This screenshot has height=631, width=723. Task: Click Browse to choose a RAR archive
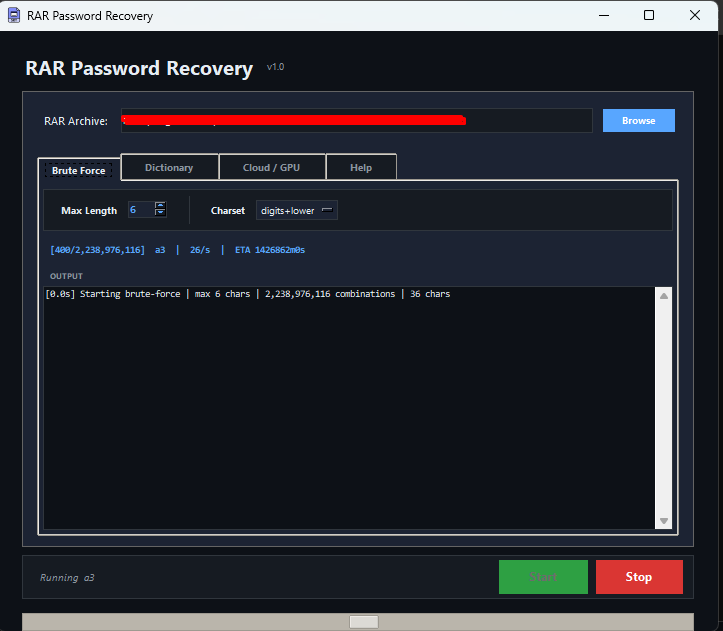639,120
